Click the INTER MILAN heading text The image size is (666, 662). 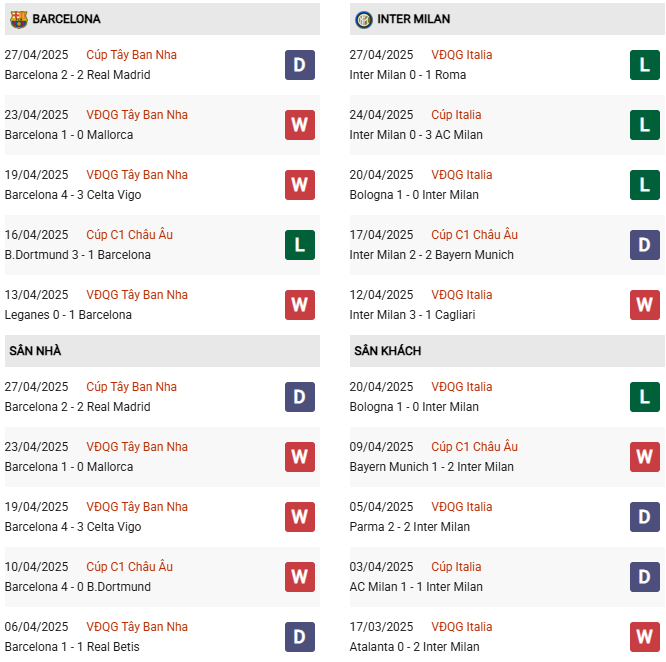[414, 19]
